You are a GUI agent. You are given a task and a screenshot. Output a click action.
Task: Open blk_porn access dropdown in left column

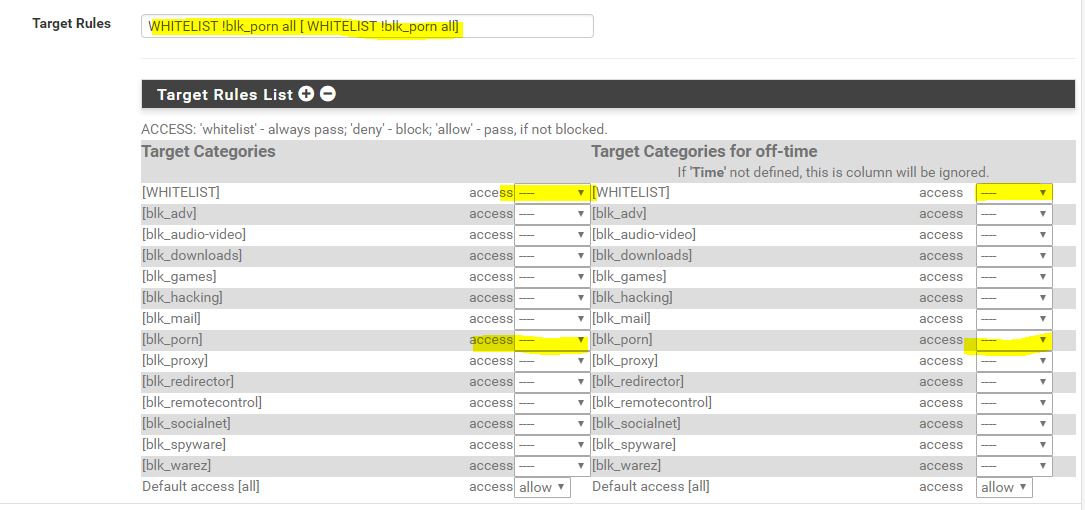coord(552,340)
